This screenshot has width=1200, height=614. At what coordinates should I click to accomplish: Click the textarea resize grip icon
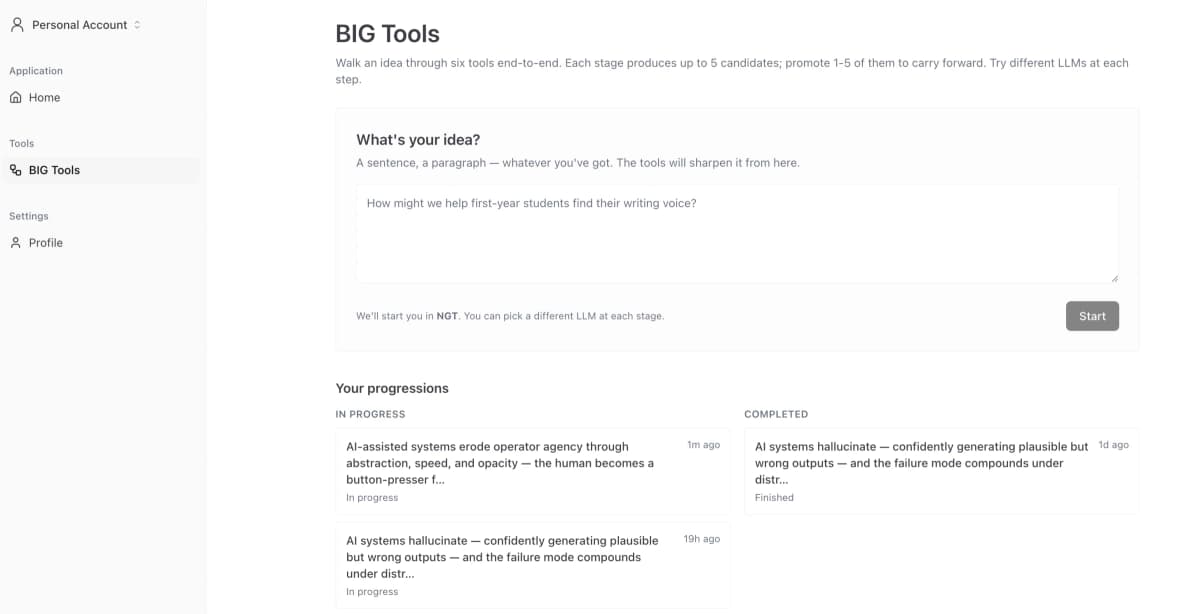point(1113,276)
